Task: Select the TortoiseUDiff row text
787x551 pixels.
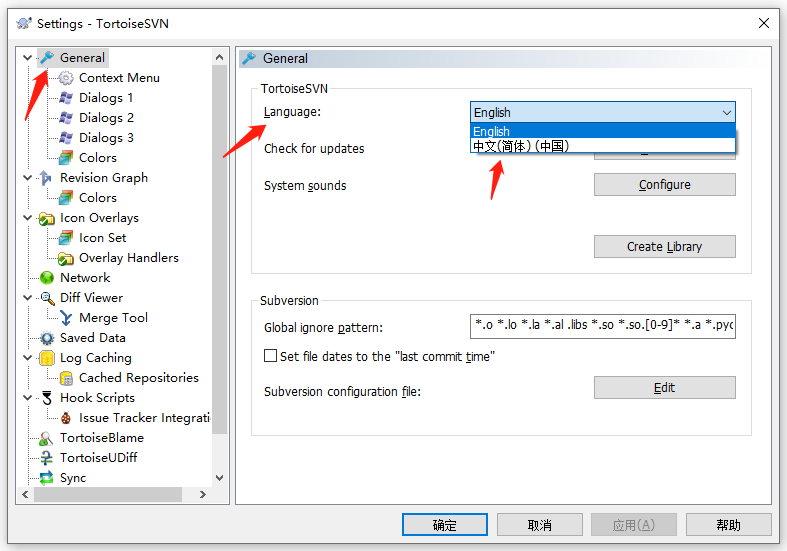Action: (x=98, y=458)
